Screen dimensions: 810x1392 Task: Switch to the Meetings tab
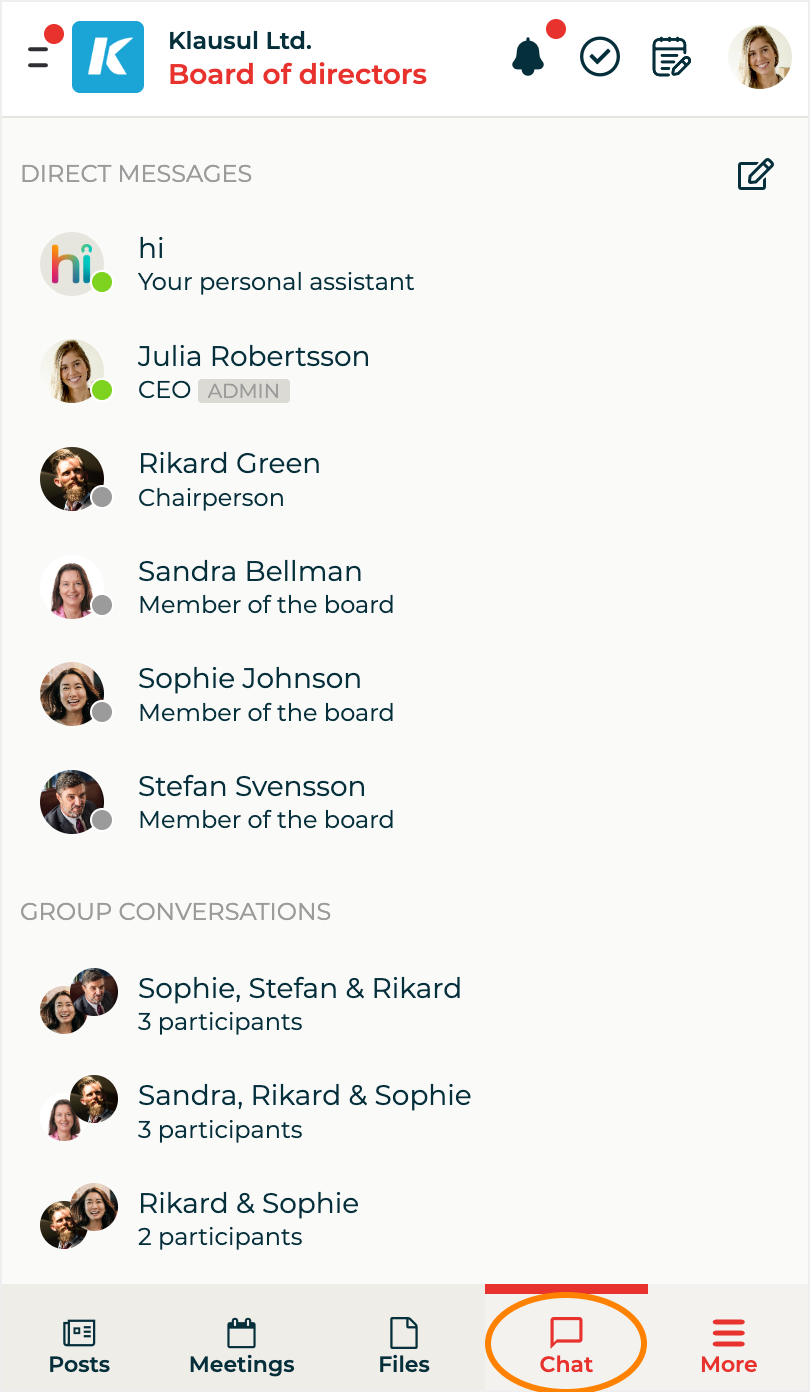coord(242,1346)
